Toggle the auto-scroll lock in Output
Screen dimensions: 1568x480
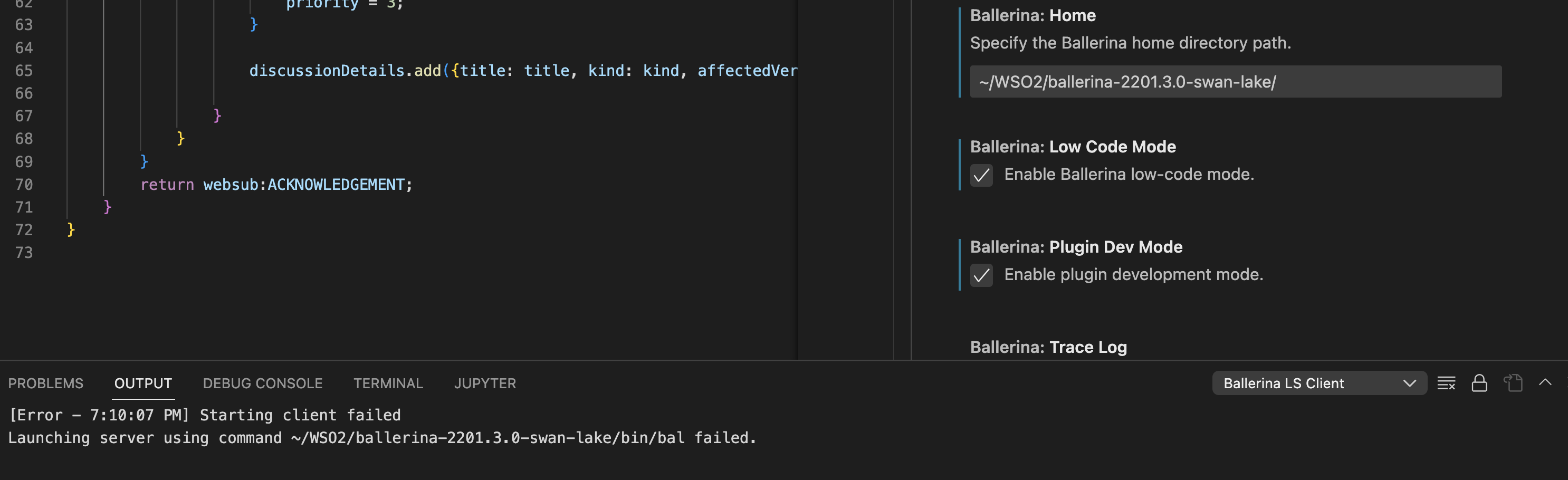tap(1479, 382)
